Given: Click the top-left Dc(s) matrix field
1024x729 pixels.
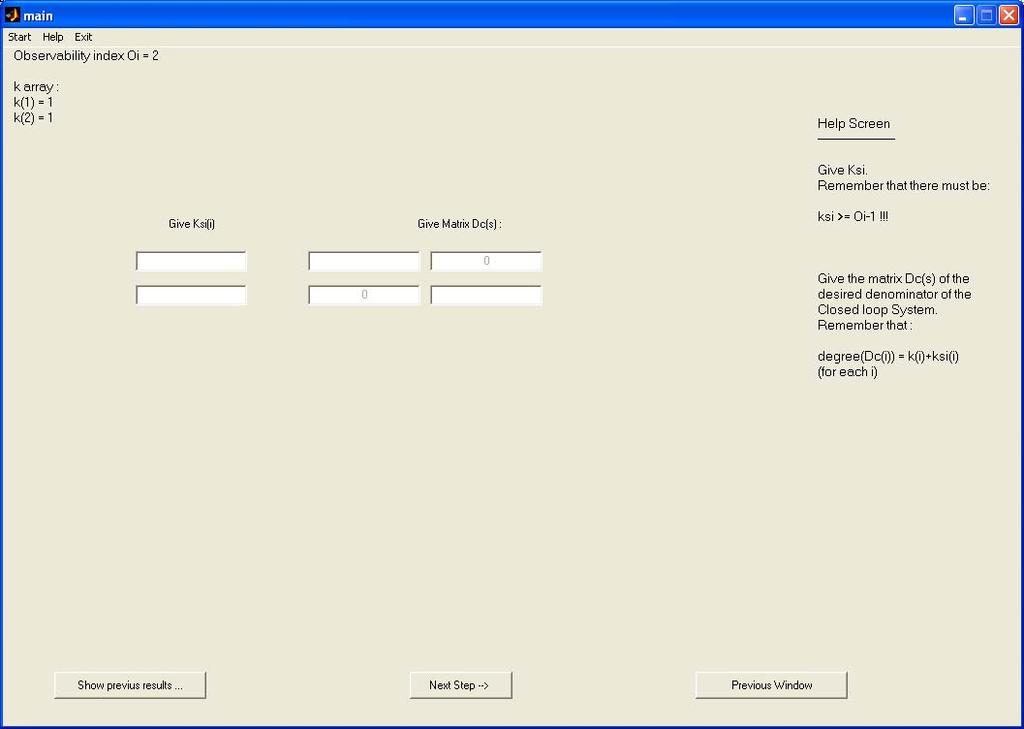Looking at the screenshot, I should 364,261.
